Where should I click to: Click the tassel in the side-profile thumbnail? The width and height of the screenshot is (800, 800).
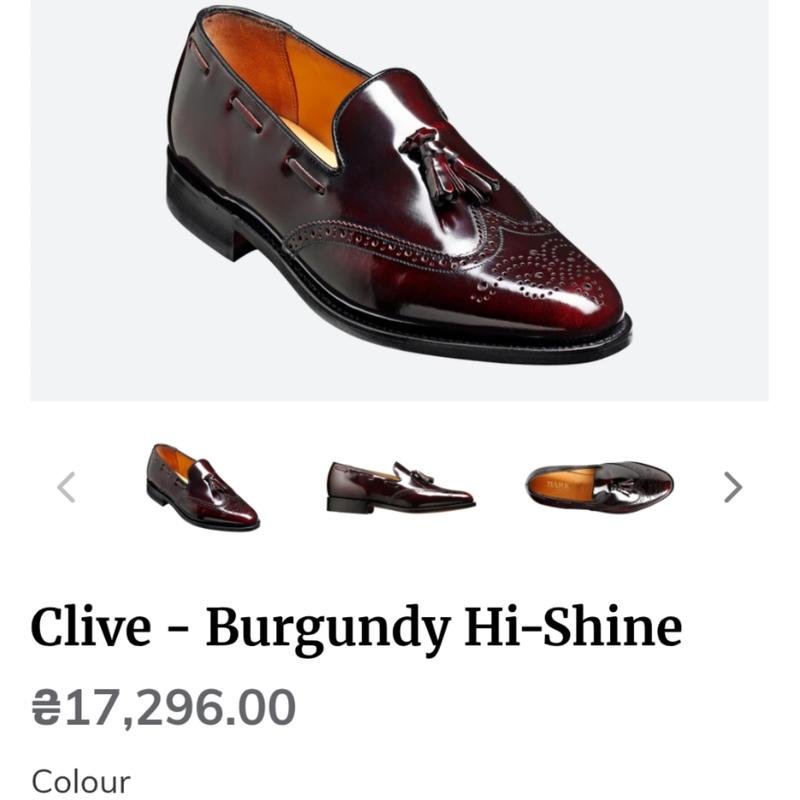pyautogui.click(x=419, y=474)
